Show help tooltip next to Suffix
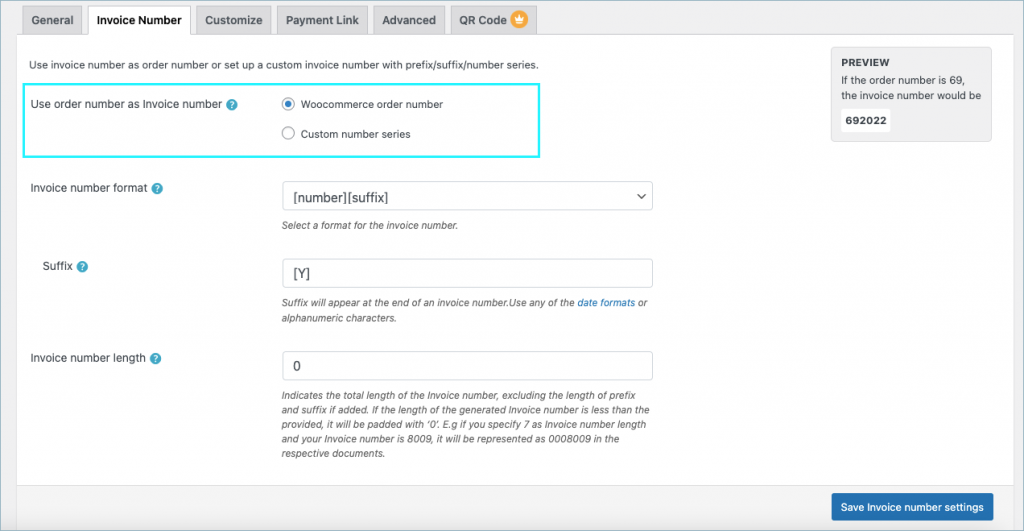The height and width of the screenshot is (531, 1024). click(x=82, y=266)
